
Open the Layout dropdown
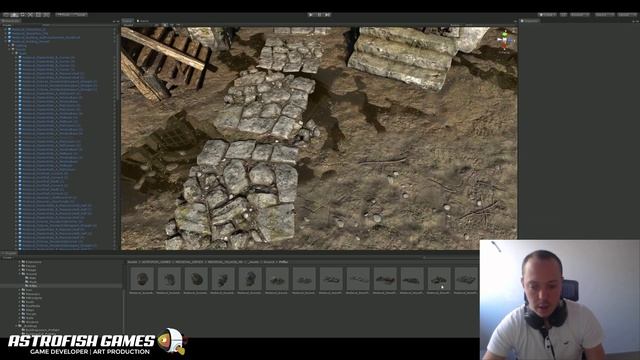(627, 15)
